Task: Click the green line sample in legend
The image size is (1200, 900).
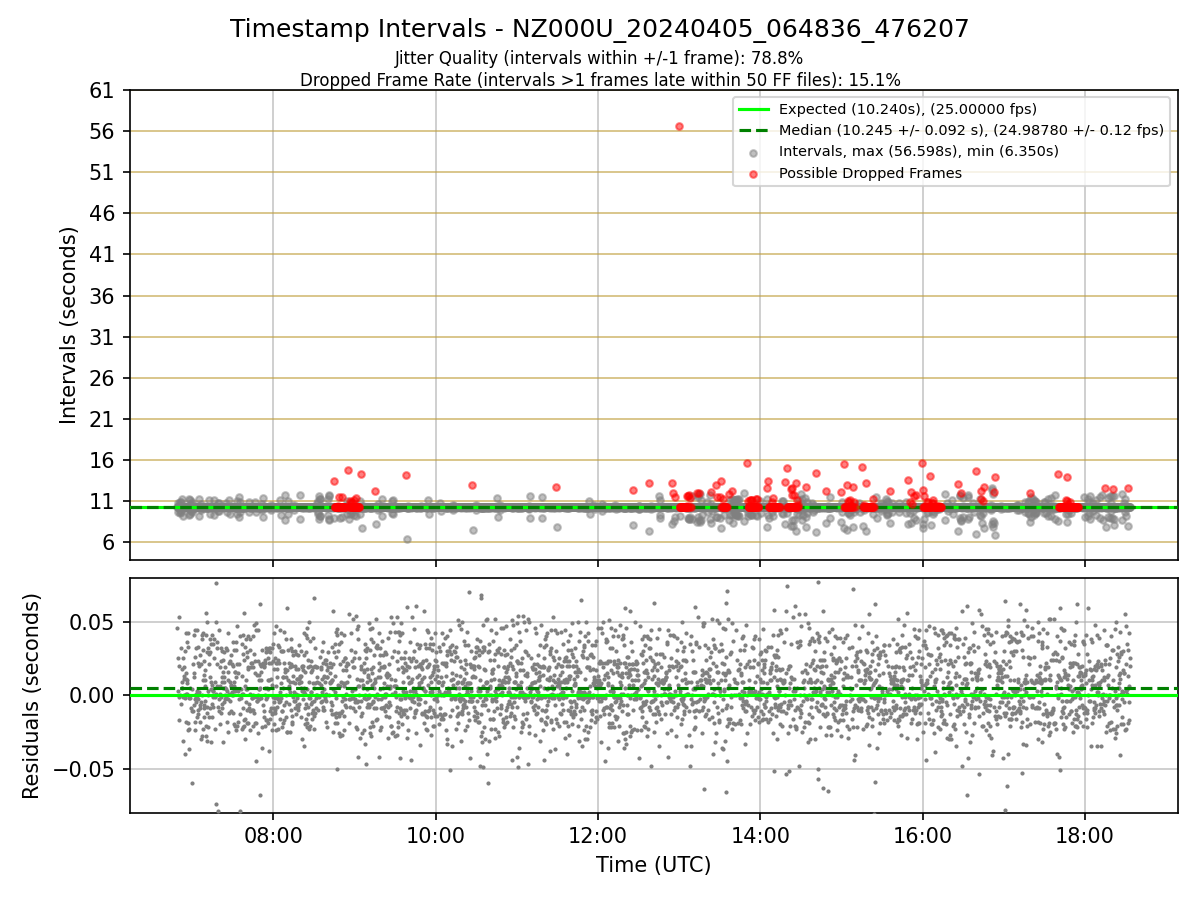Action: (x=753, y=109)
